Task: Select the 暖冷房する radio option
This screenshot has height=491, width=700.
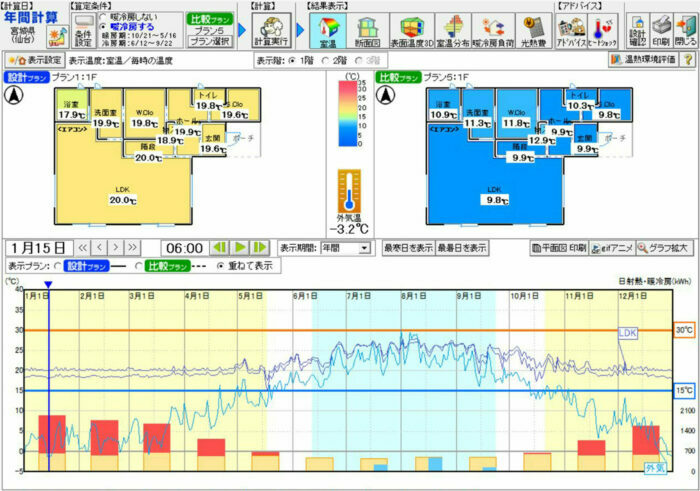Action: click(x=103, y=27)
